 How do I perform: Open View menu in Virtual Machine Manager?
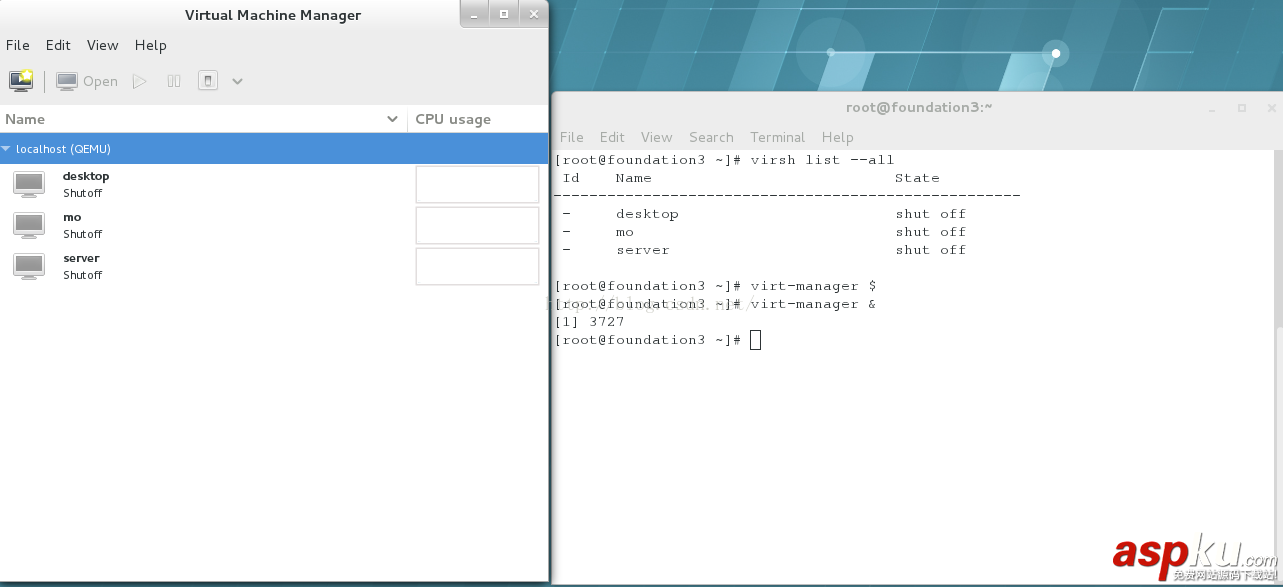point(102,45)
